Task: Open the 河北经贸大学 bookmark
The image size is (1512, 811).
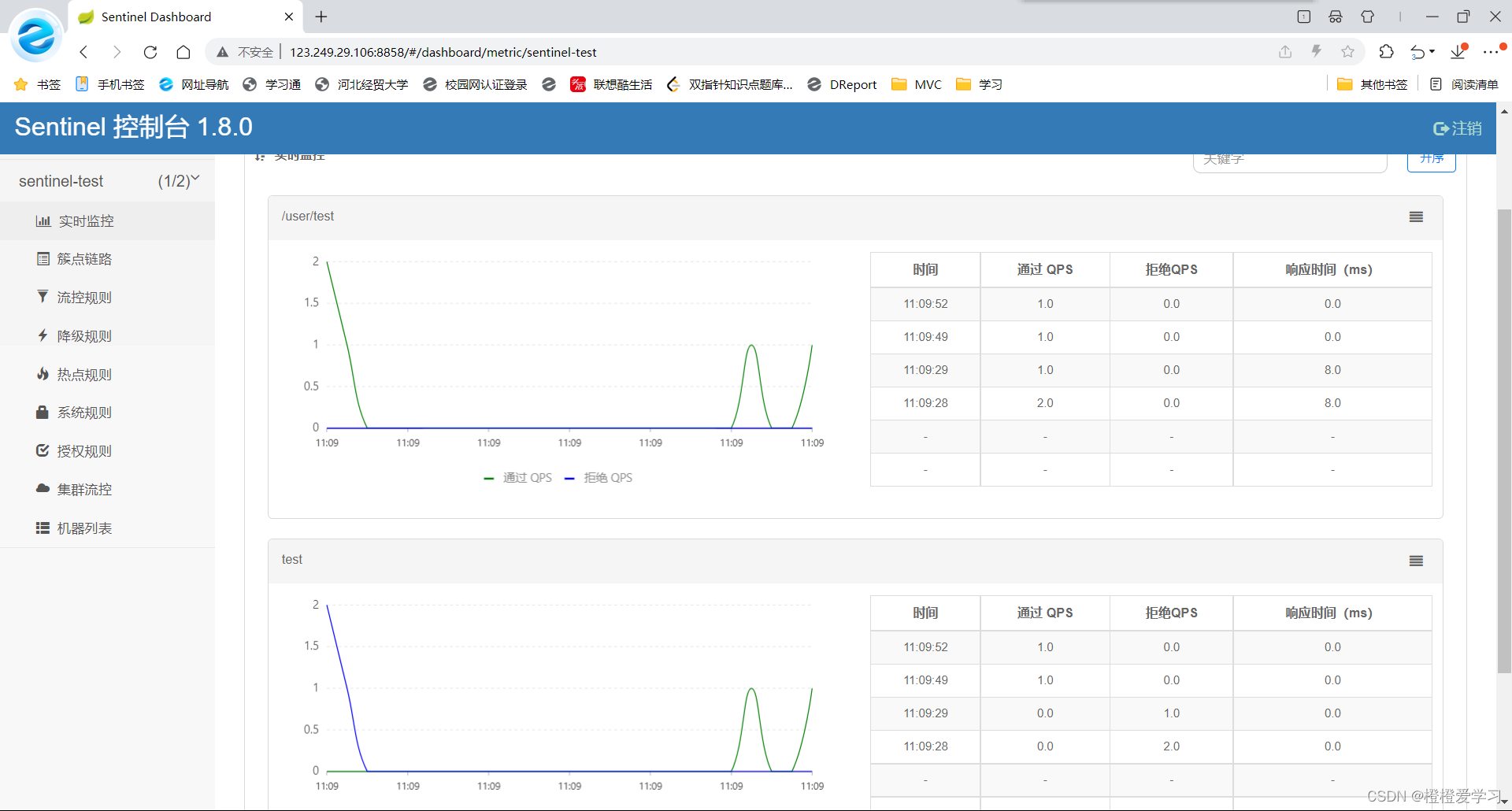Action: click(x=361, y=84)
